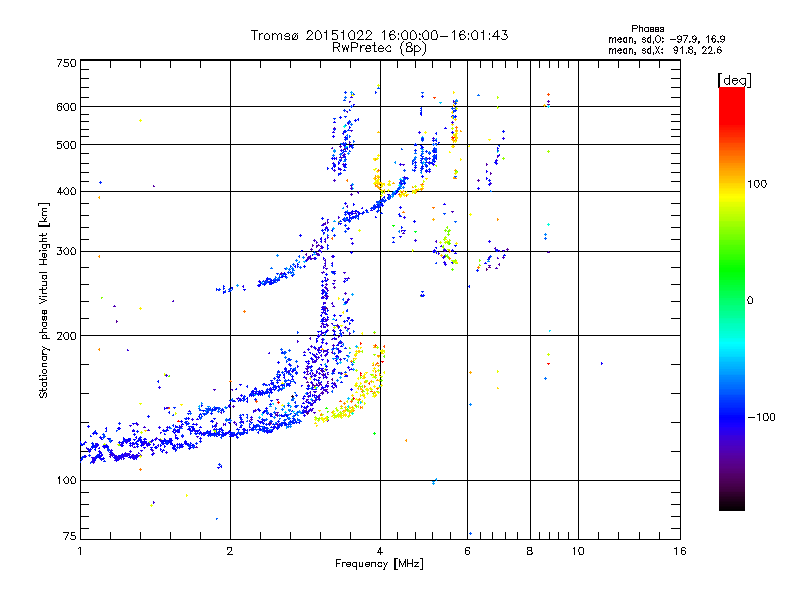Click the y-axis label "200"

[66, 336]
